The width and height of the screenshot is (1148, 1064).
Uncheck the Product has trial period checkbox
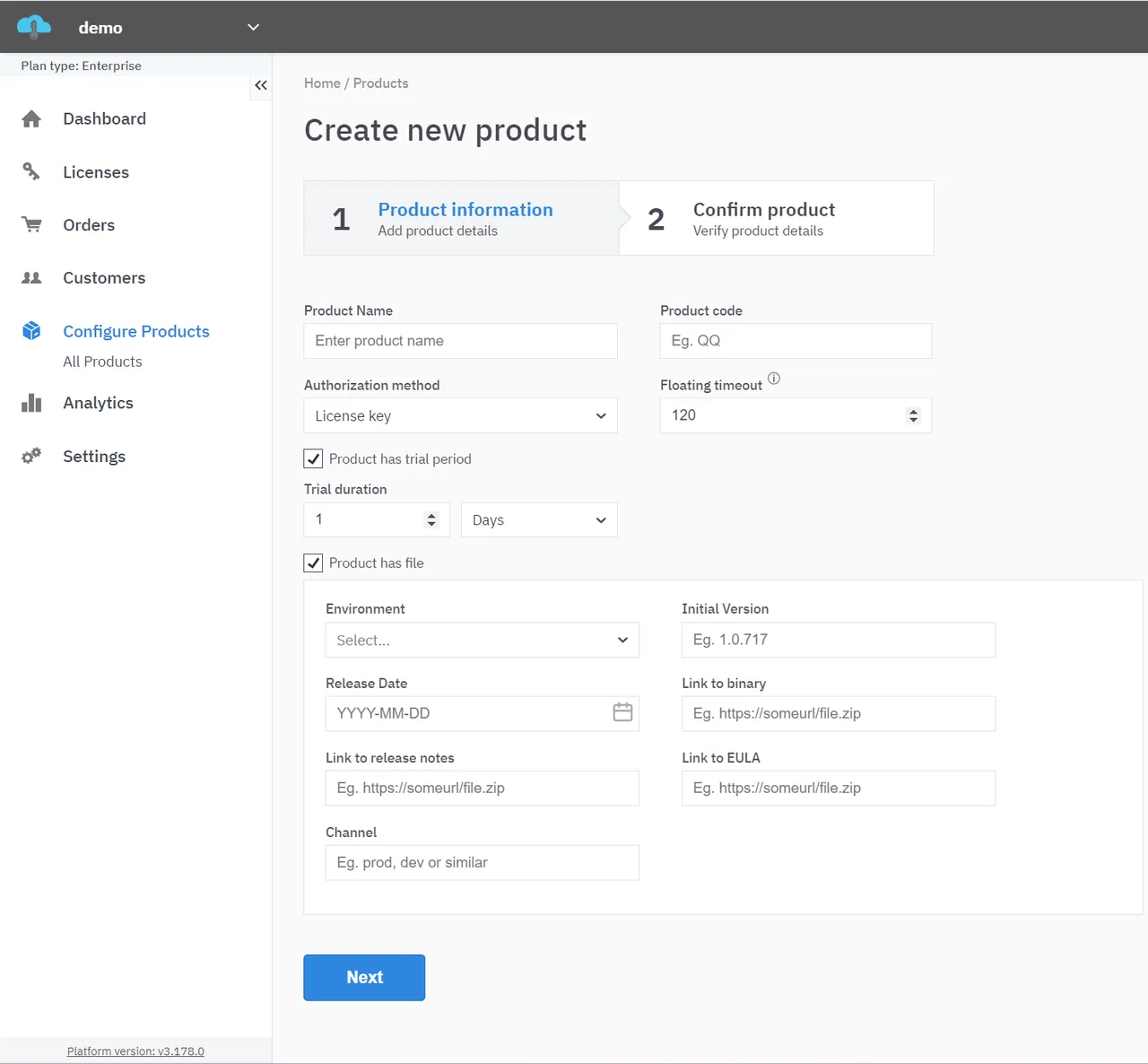tap(312, 458)
